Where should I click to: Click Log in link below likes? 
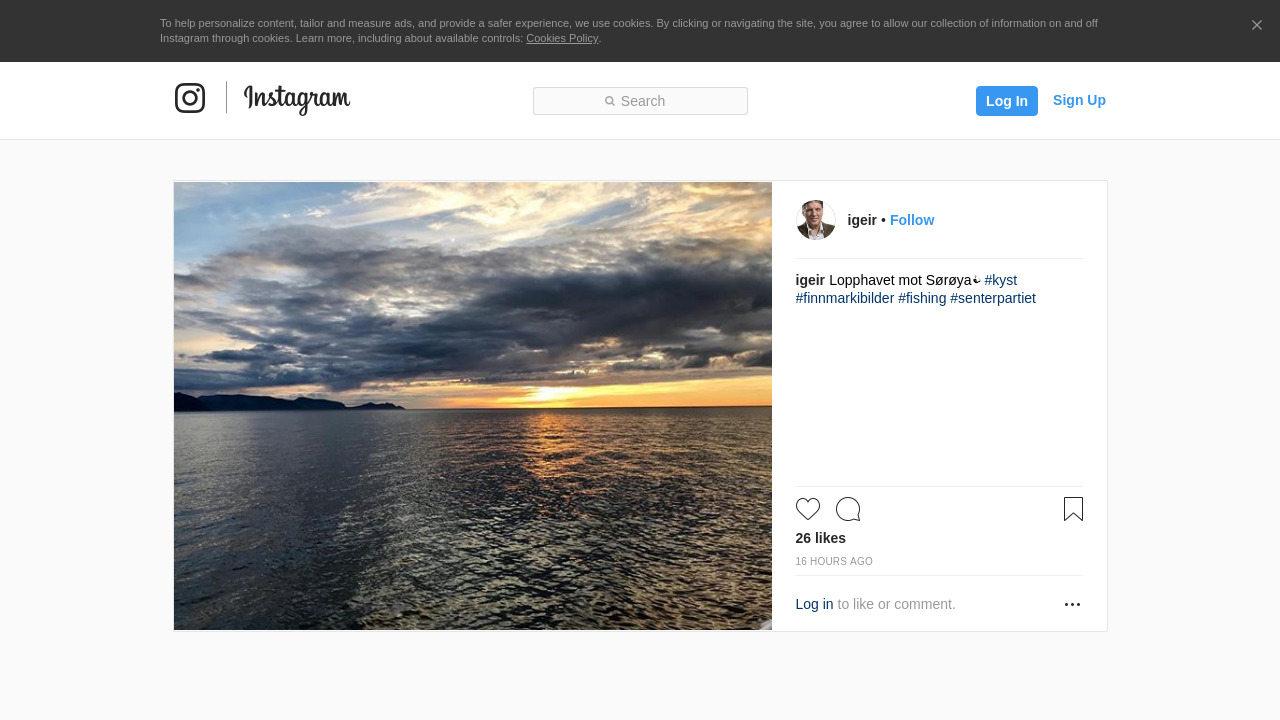click(x=814, y=604)
